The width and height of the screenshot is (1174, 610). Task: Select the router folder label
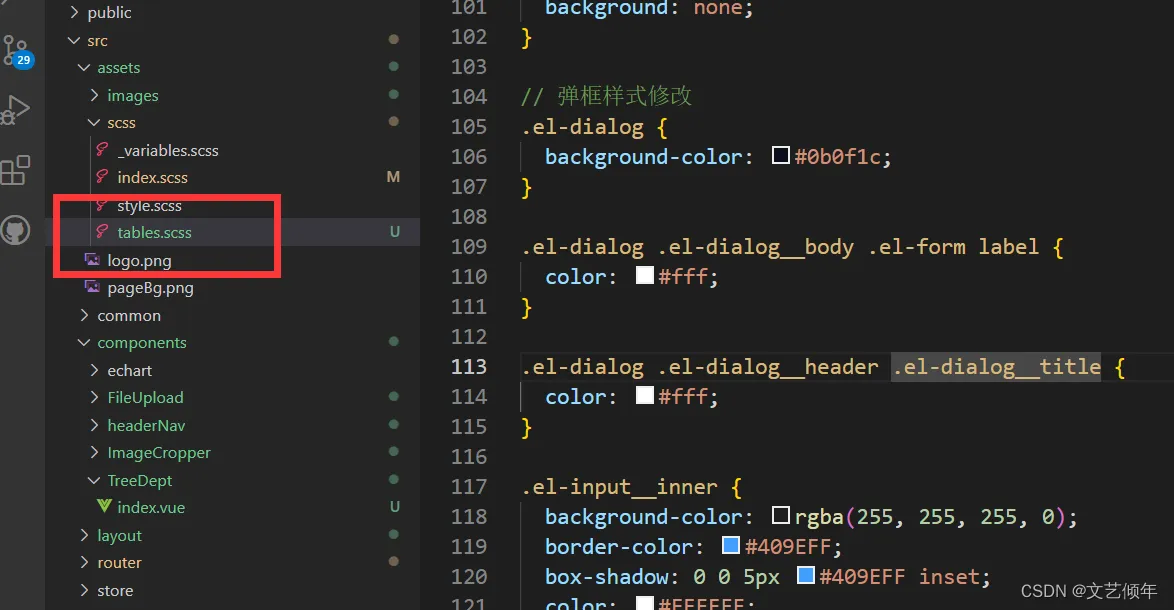coord(119,563)
